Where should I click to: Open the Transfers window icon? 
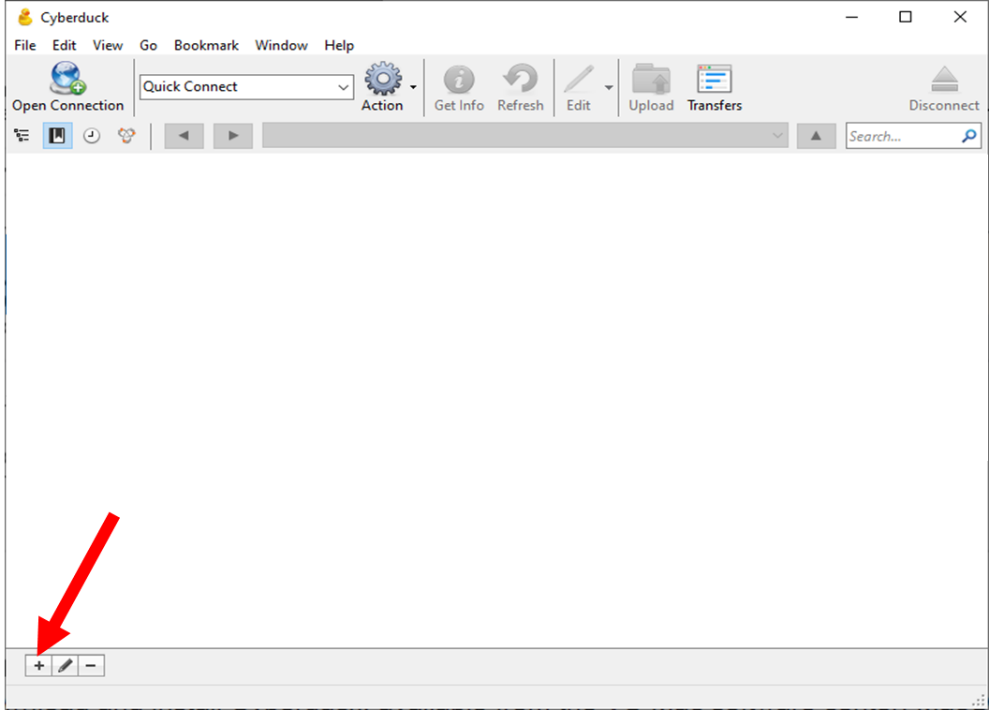point(714,80)
